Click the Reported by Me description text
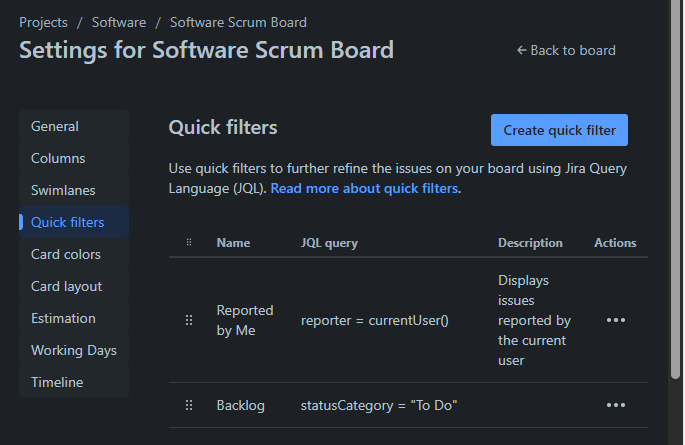The height and width of the screenshot is (445, 685). pos(534,320)
